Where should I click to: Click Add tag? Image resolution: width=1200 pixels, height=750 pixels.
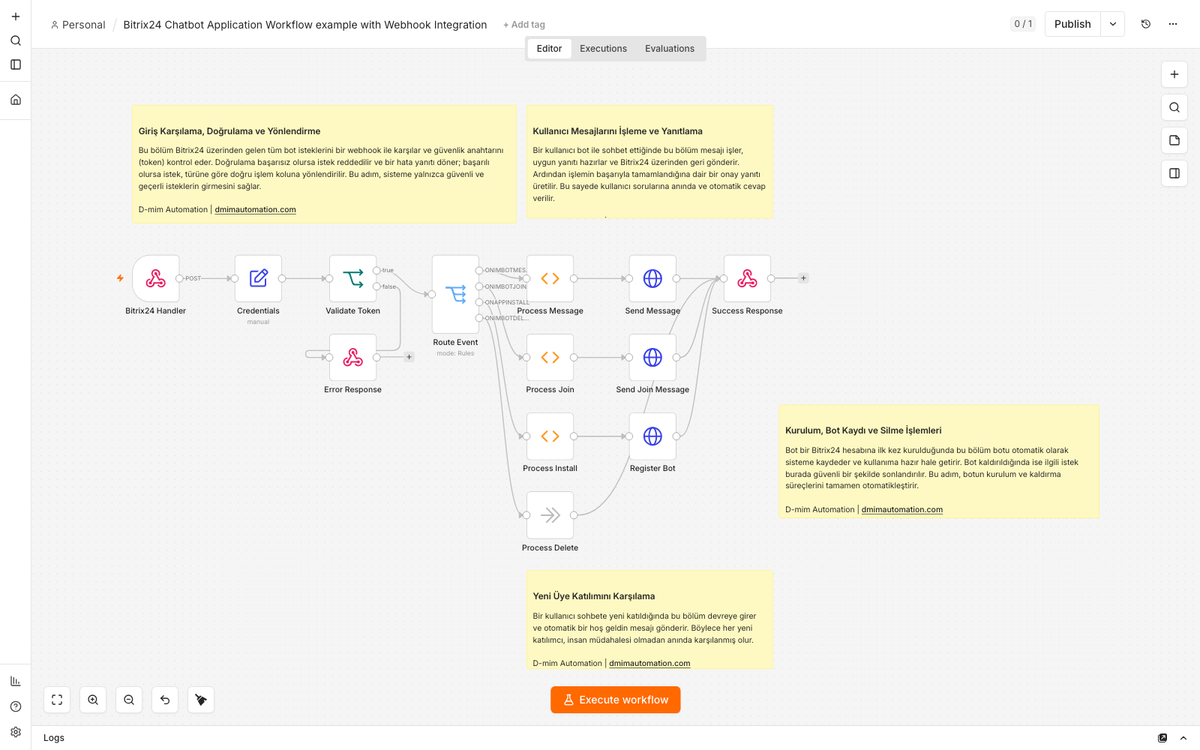[x=524, y=25]
